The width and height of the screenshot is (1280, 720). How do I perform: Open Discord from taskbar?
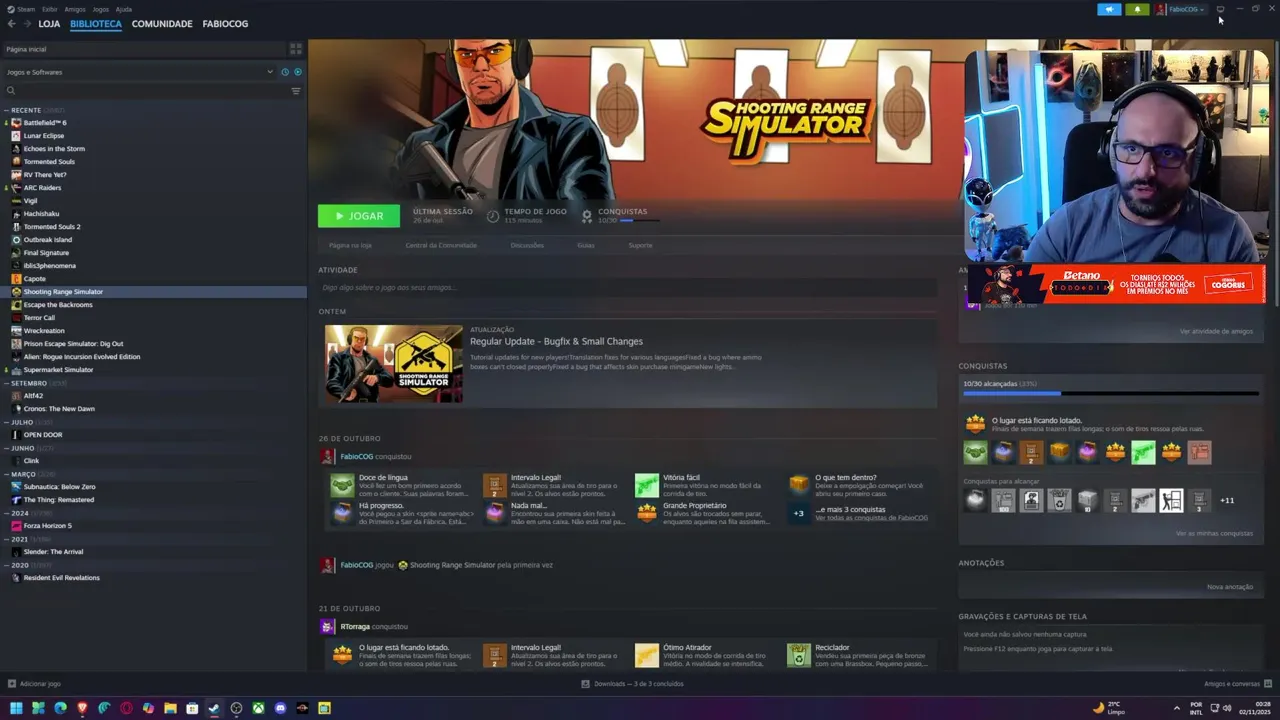(280, 708)
